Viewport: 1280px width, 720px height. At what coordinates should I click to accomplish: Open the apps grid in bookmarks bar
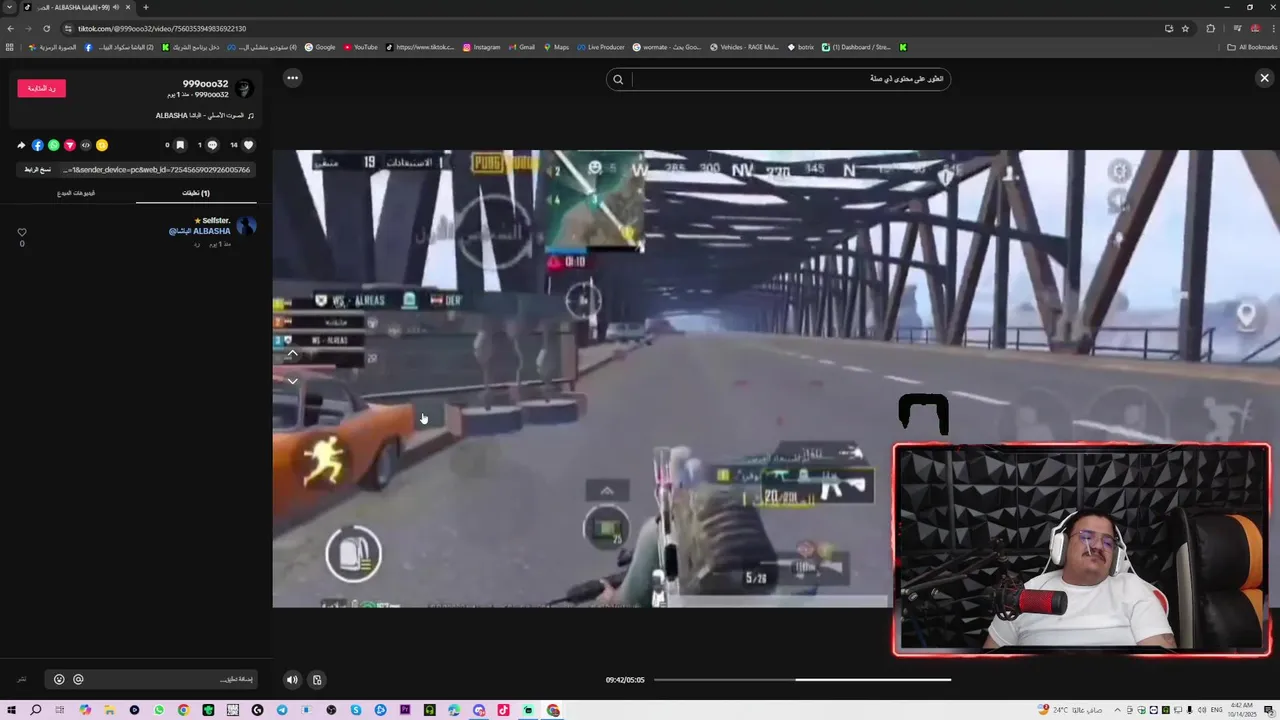coord(10,47)
